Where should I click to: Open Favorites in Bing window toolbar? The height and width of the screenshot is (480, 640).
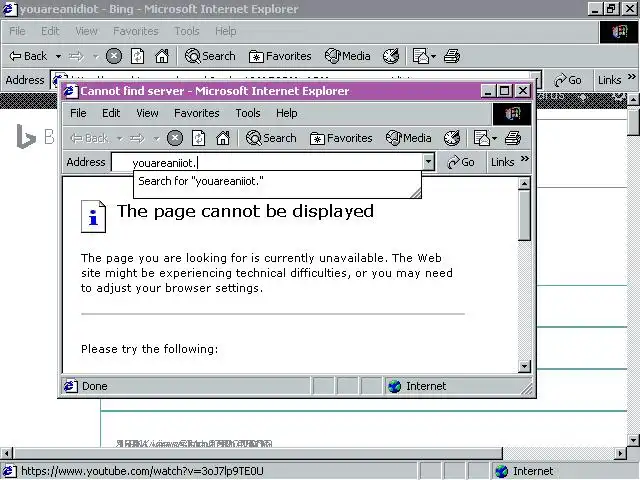[280, 56]
